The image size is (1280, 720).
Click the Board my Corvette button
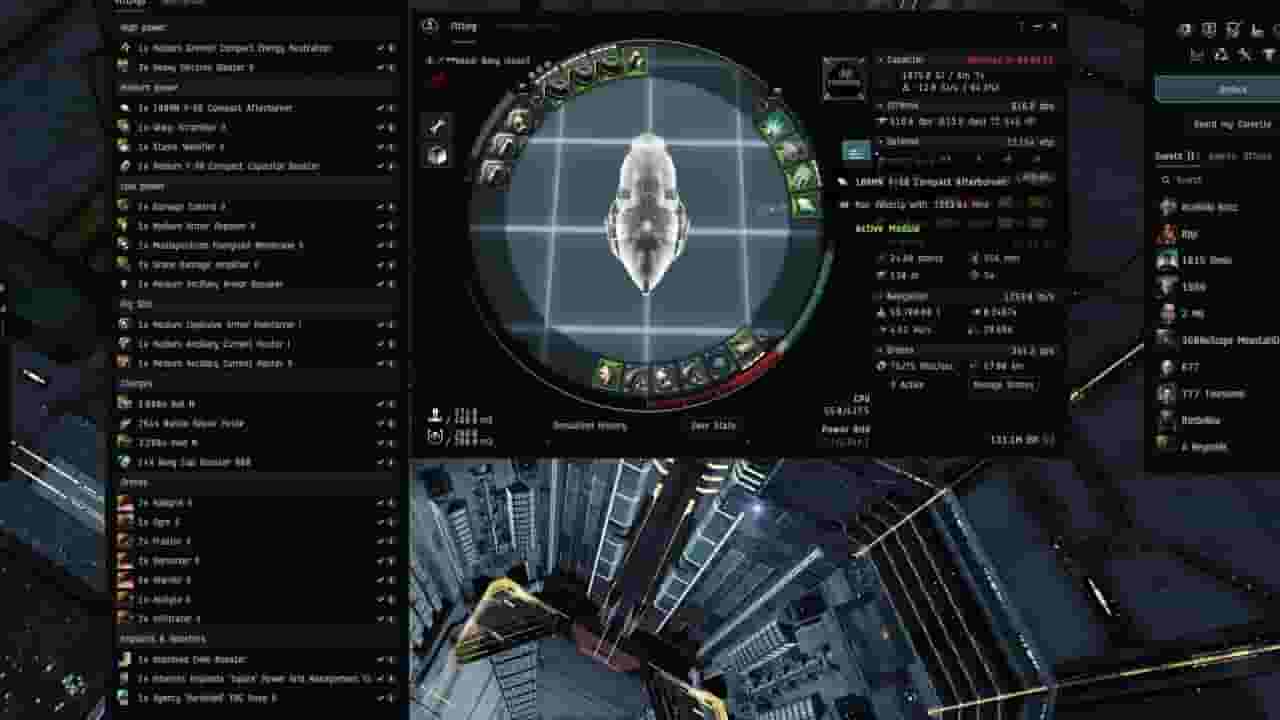pyautogui.click(x=1232, y=124)
